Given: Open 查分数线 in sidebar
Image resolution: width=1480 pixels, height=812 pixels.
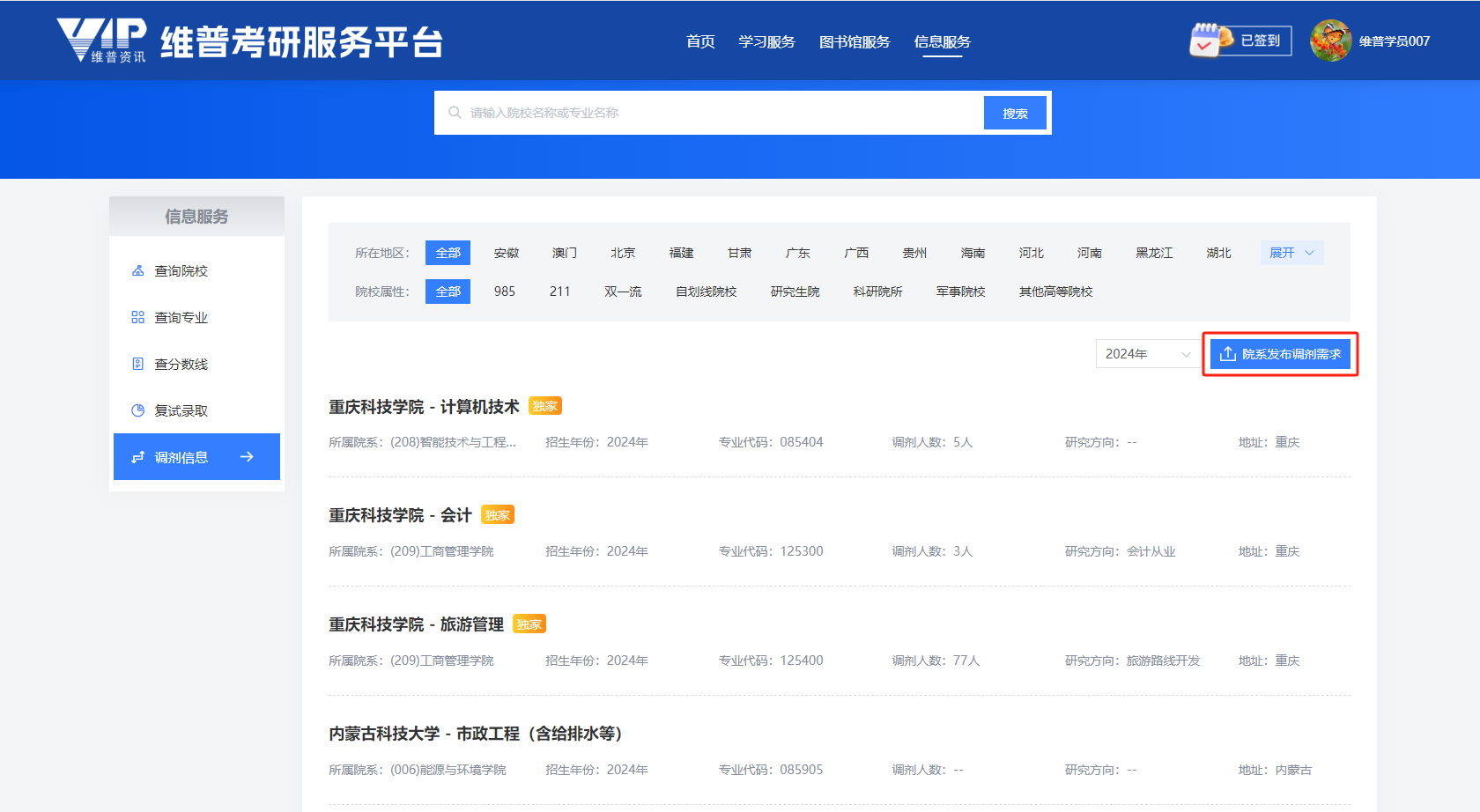Looking at the screenshot, I should [196, 364].
